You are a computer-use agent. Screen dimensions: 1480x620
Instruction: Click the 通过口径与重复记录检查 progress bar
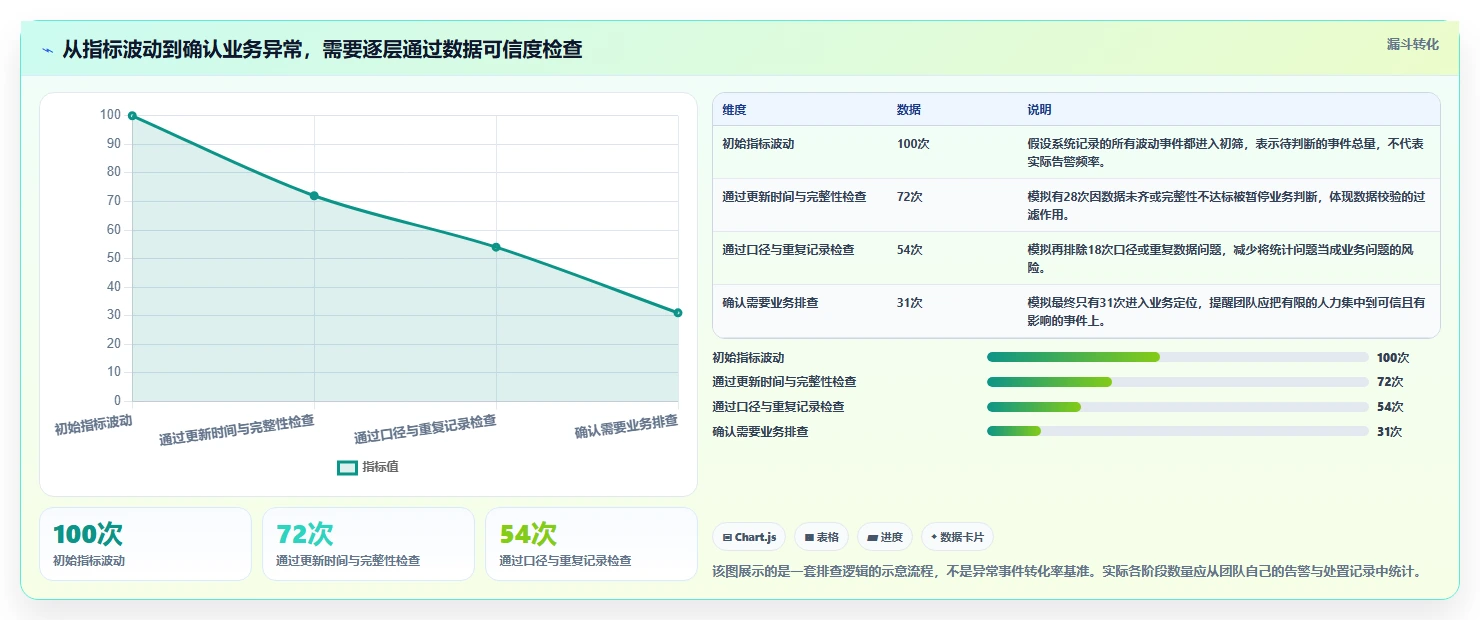coord(1178,407)
